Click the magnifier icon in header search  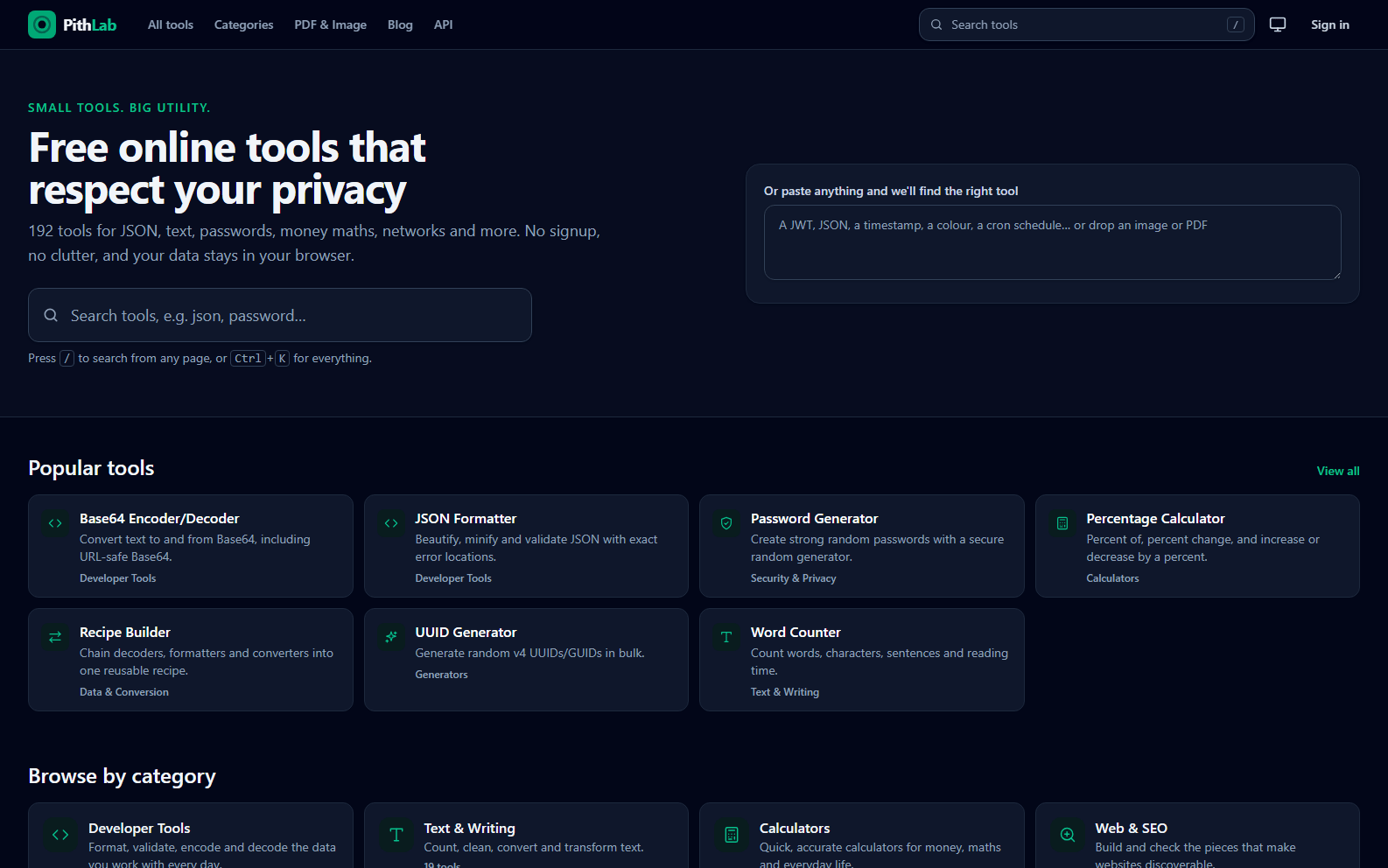pos(936,24)
